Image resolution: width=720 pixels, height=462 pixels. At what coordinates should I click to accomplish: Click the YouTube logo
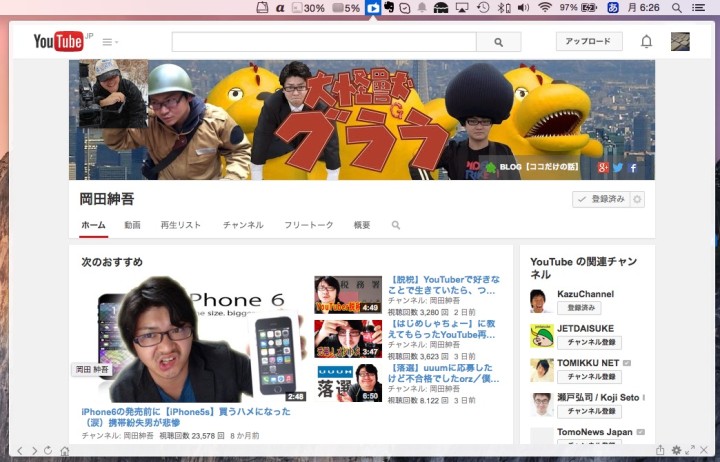(59, 41)
